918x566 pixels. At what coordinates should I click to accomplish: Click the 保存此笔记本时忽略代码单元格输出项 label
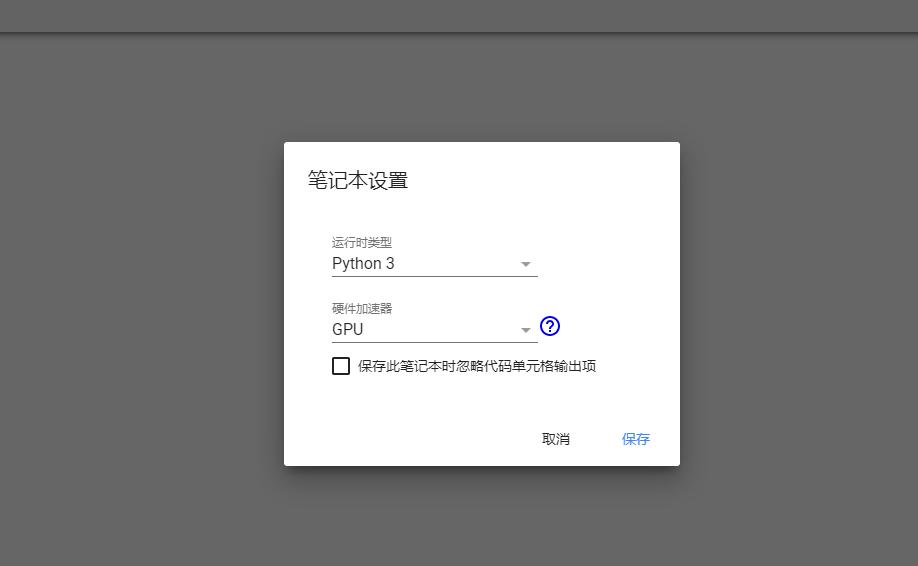tap(477, 366)
